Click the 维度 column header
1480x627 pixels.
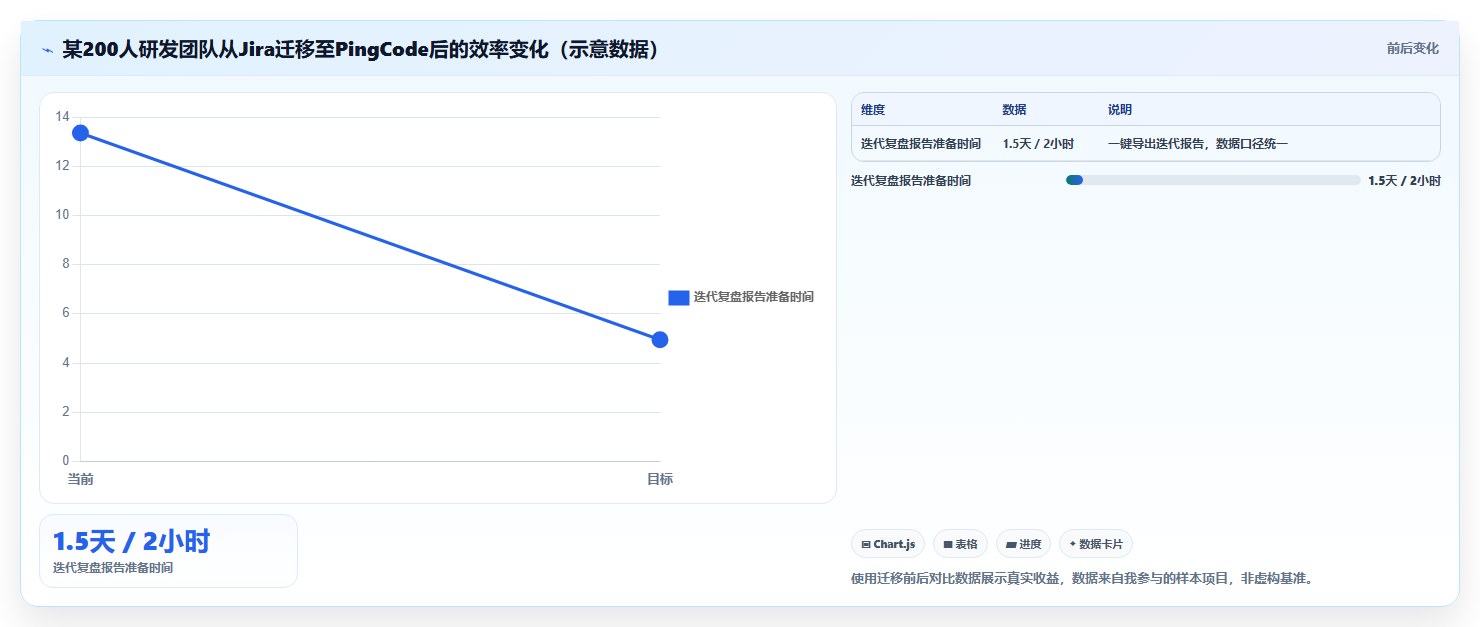coord(873,110)
